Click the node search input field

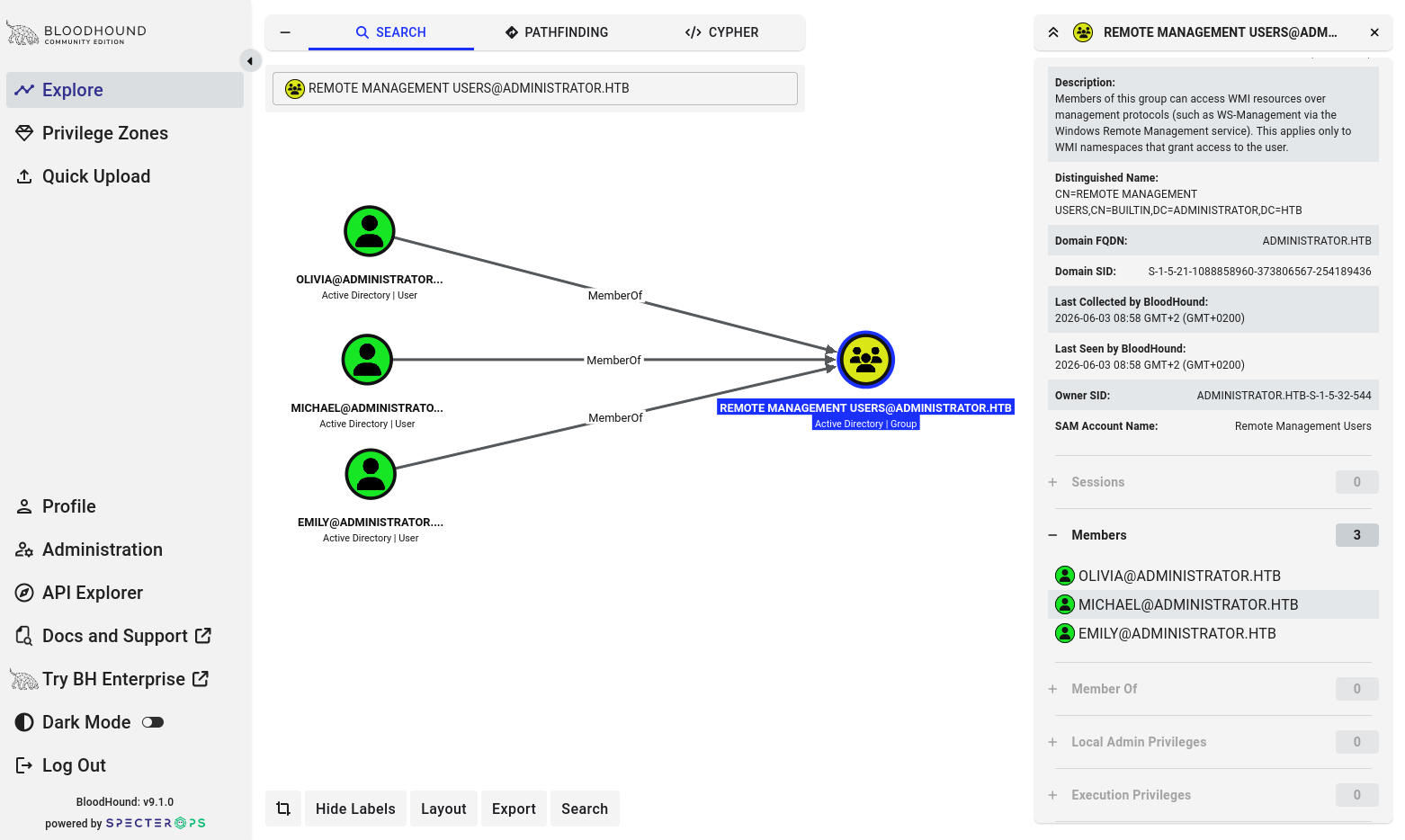[x=535, y=88]
